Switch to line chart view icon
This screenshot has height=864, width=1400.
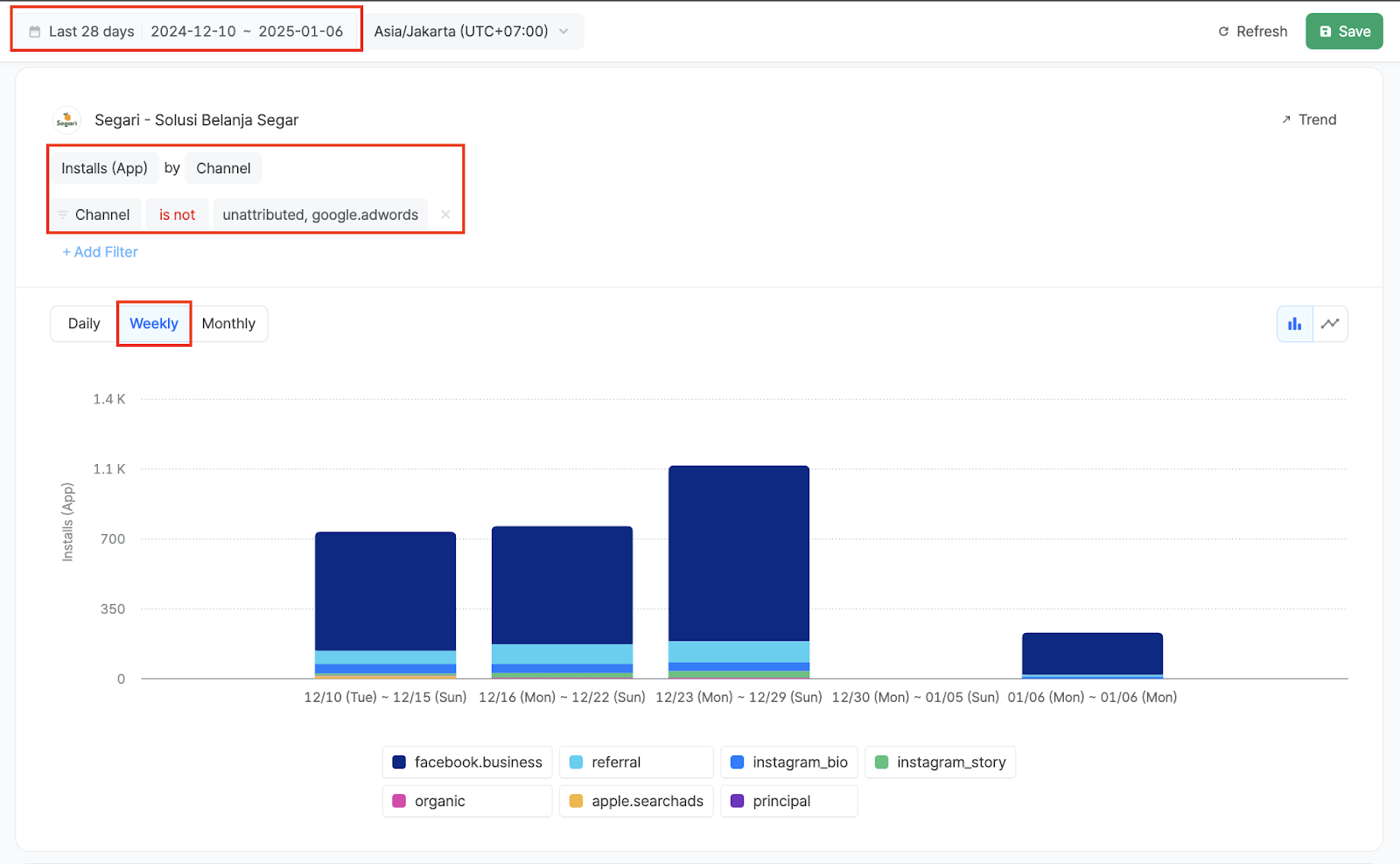1330,324
